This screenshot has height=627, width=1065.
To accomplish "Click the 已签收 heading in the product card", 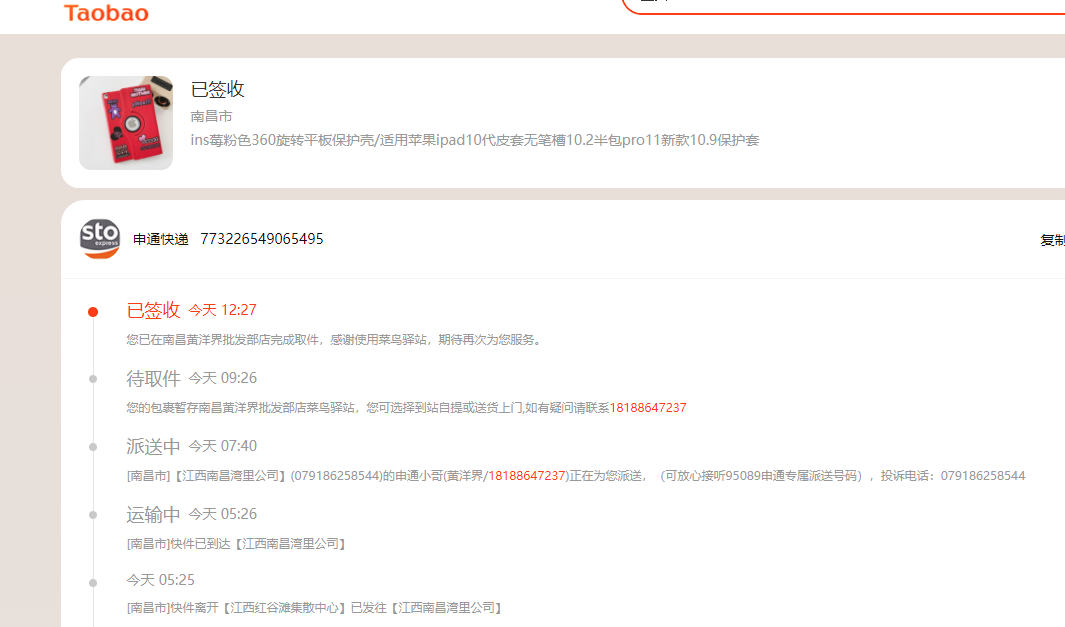I will pyautogui.click(x=217, y=89).
